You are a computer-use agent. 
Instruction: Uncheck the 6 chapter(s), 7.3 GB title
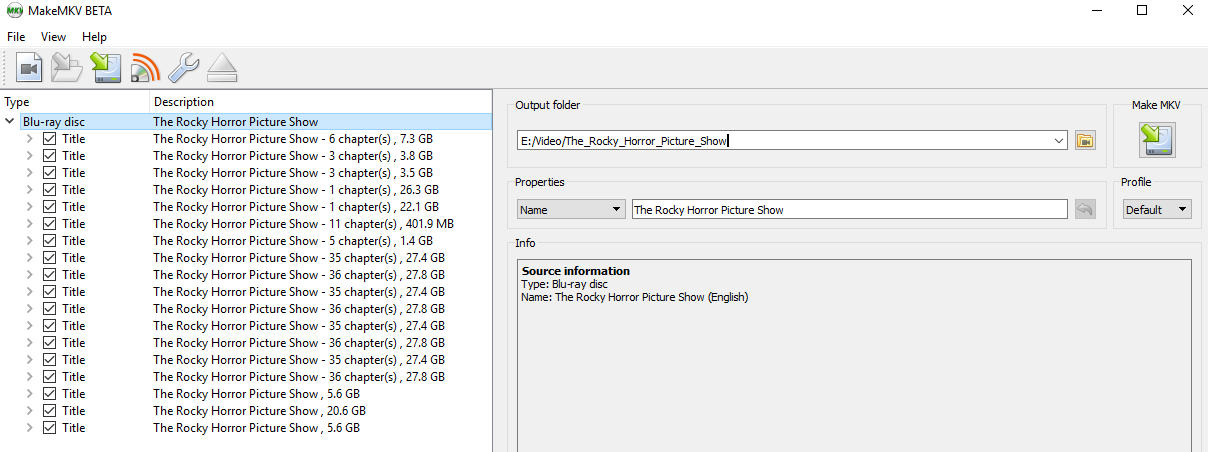(x=49, y=139)
